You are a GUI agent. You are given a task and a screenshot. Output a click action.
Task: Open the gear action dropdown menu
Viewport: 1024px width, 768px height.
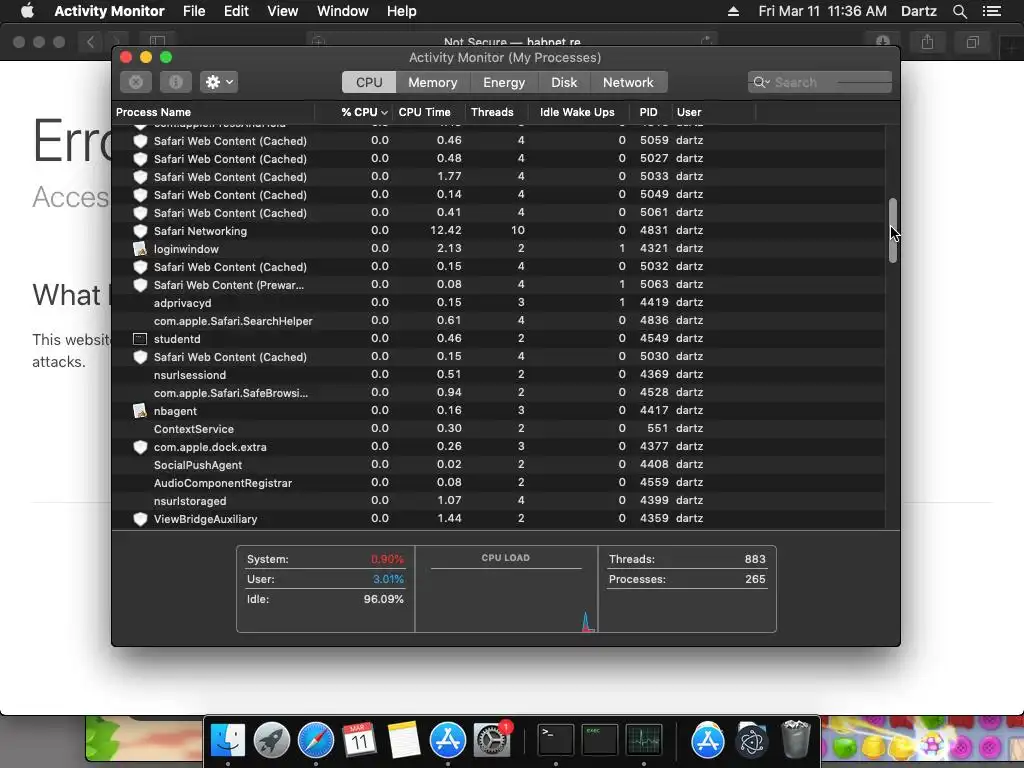[219, 82]
